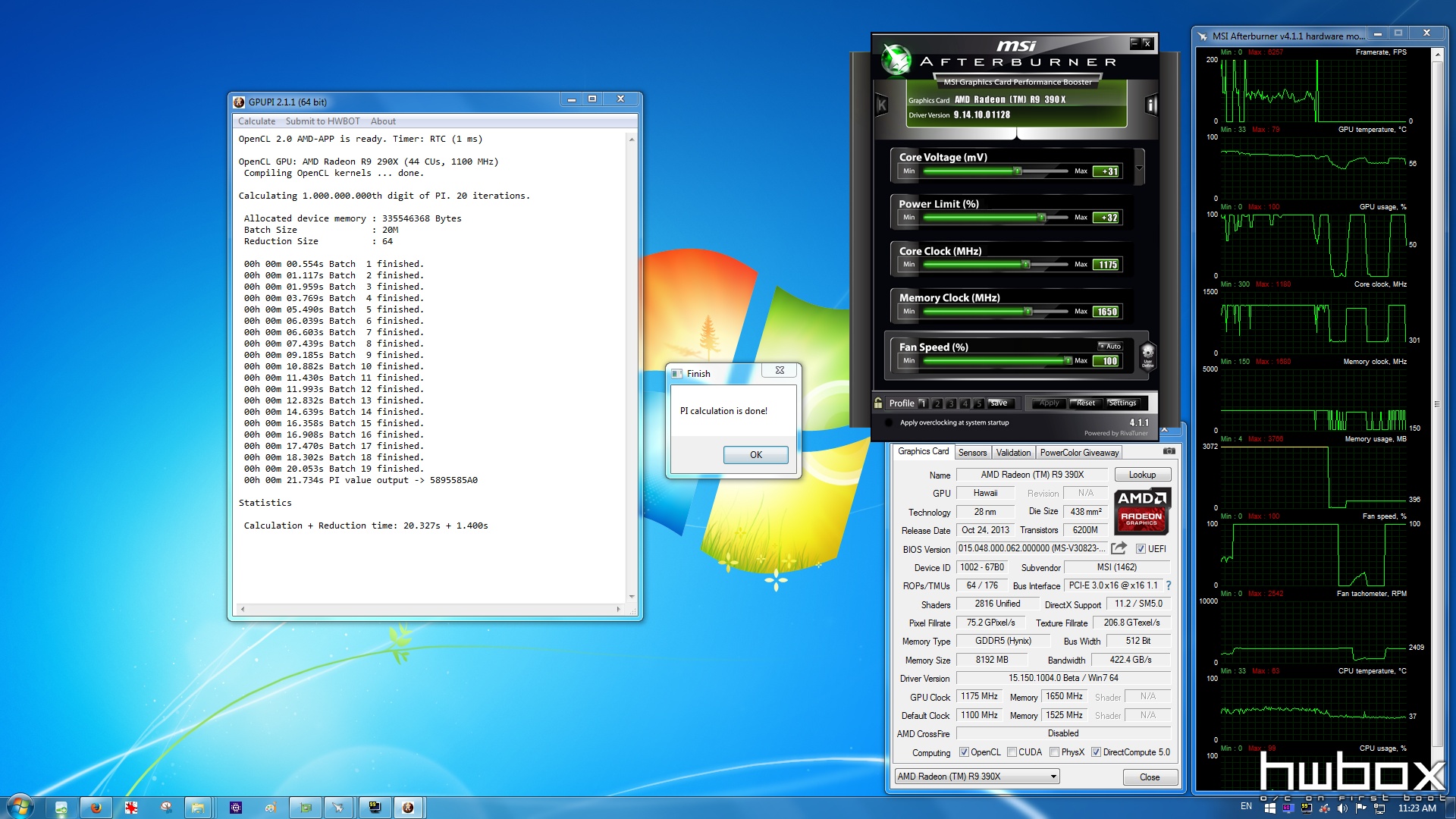Click the Settings icon in Afterburner toolbar
1456x819 pixels.
tap(1121, 403)
